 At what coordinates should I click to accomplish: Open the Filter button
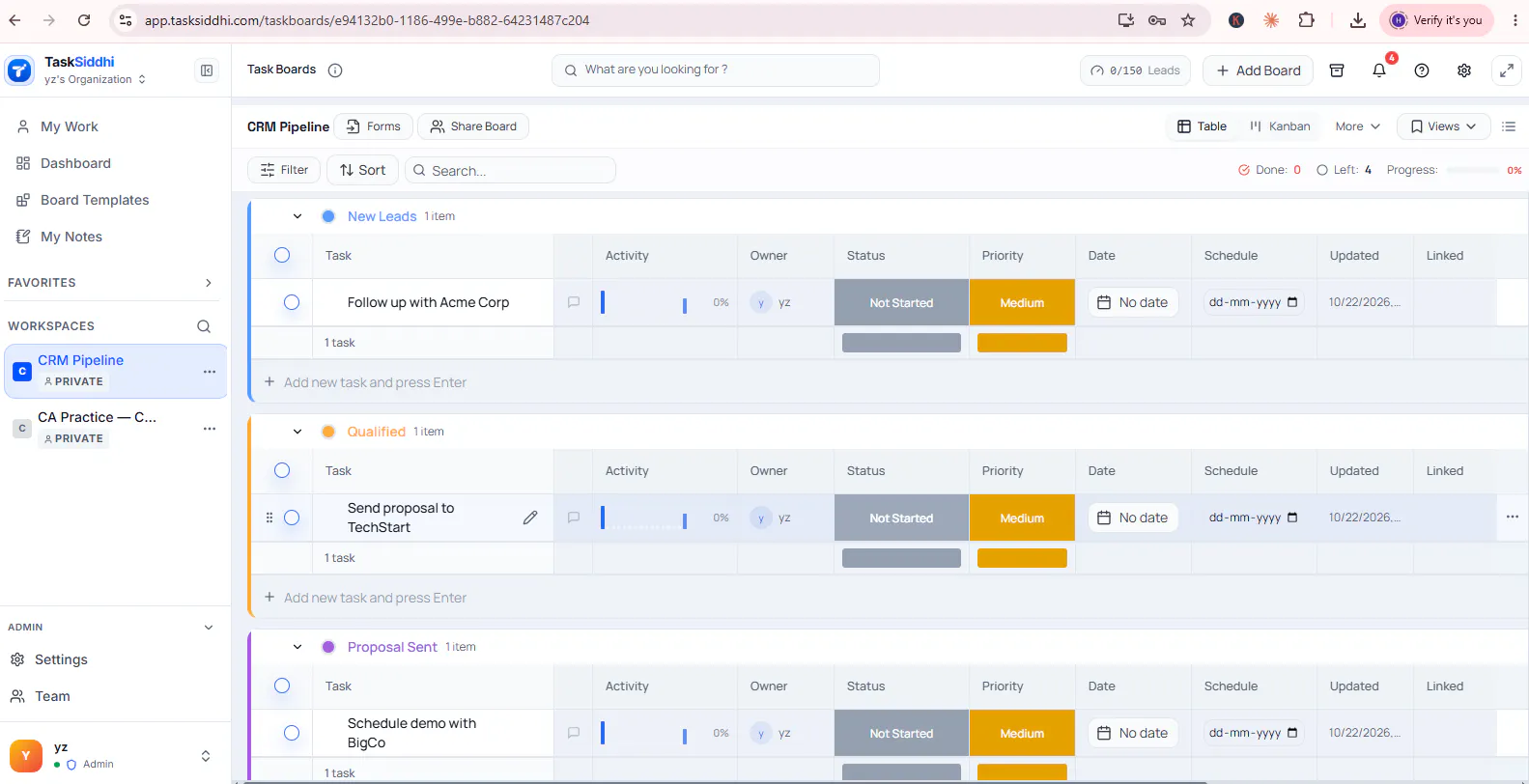point(284,170)
